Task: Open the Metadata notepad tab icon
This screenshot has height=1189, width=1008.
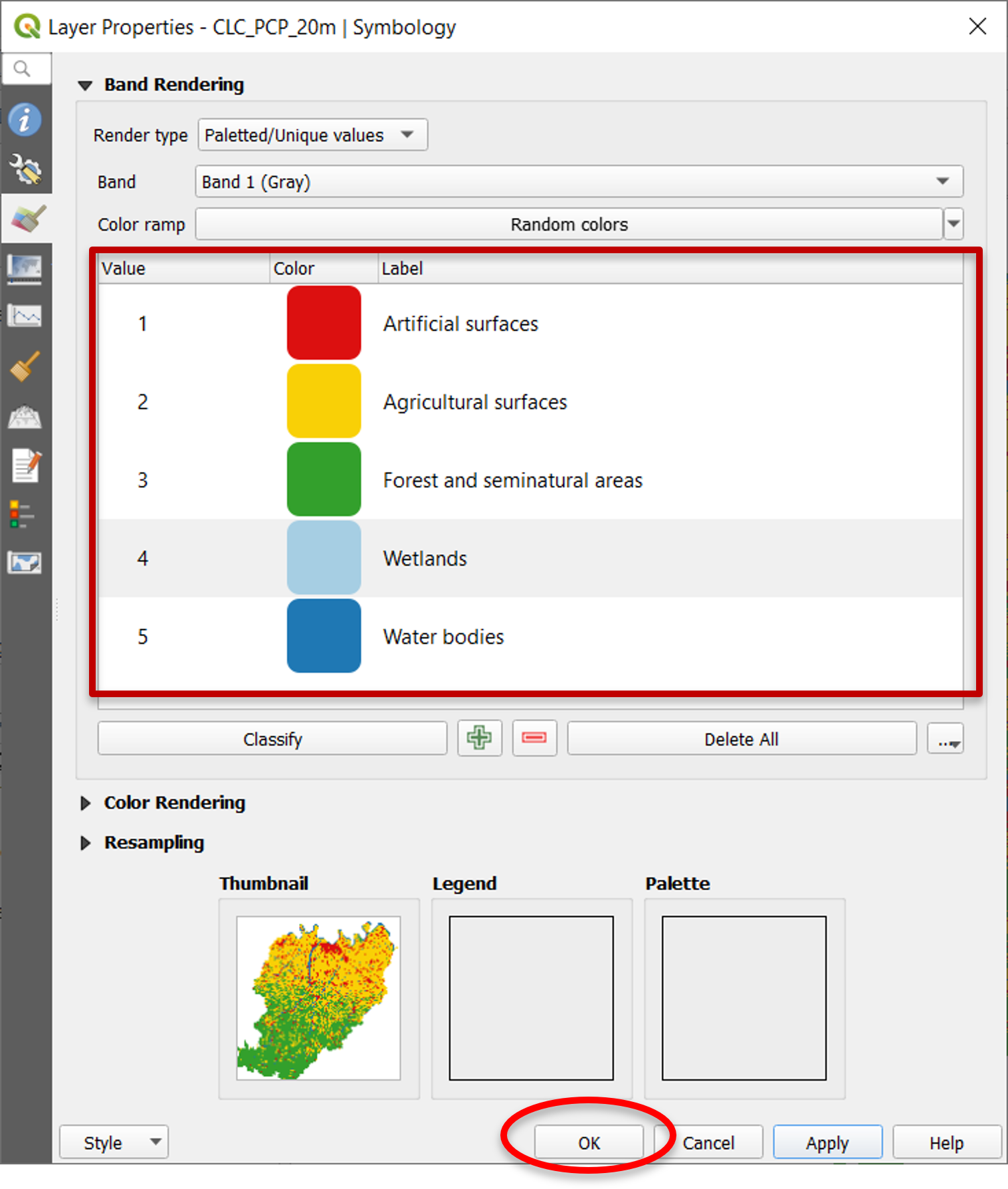Action: tap(26, 465)
